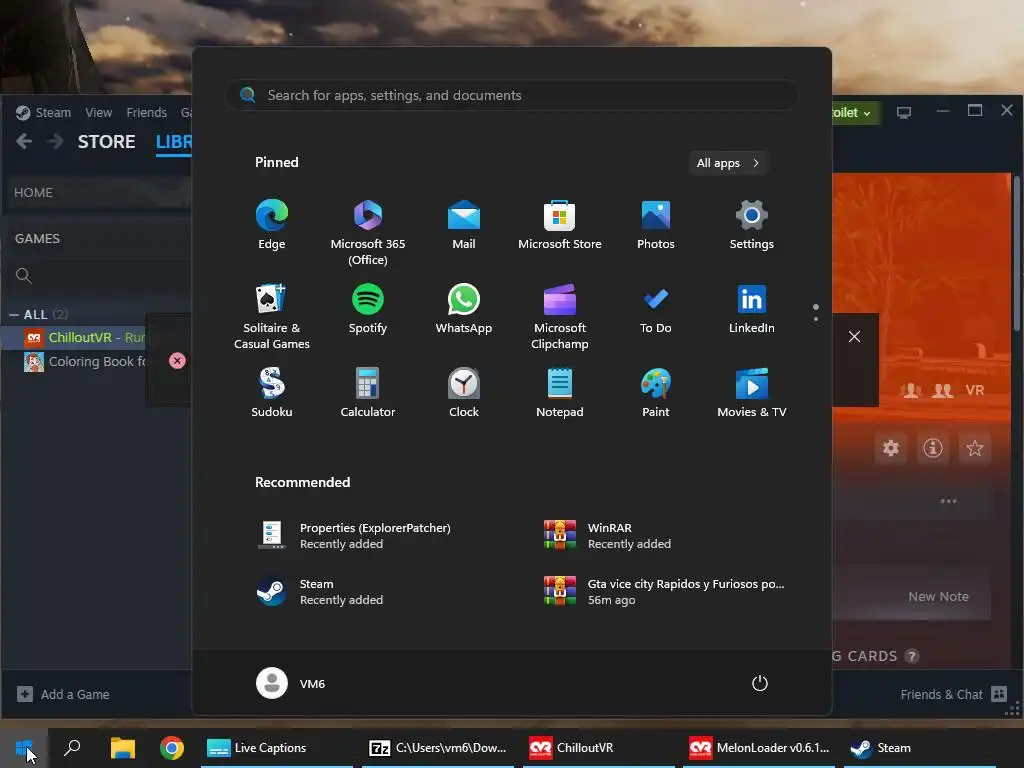The width and height of the screenshot is (1024, 768).
Task: Open Settings from Start menu
Action: [752, 225]
